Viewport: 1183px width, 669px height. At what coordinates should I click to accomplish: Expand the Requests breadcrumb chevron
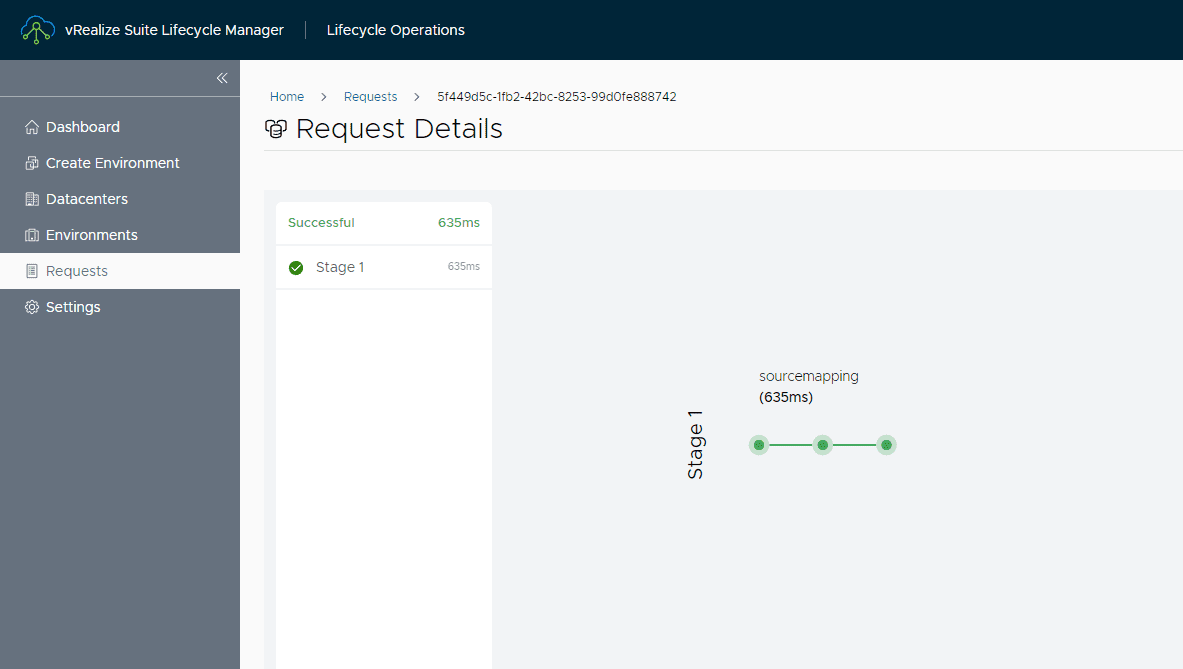pyautogui.click(x=417, y=97)
